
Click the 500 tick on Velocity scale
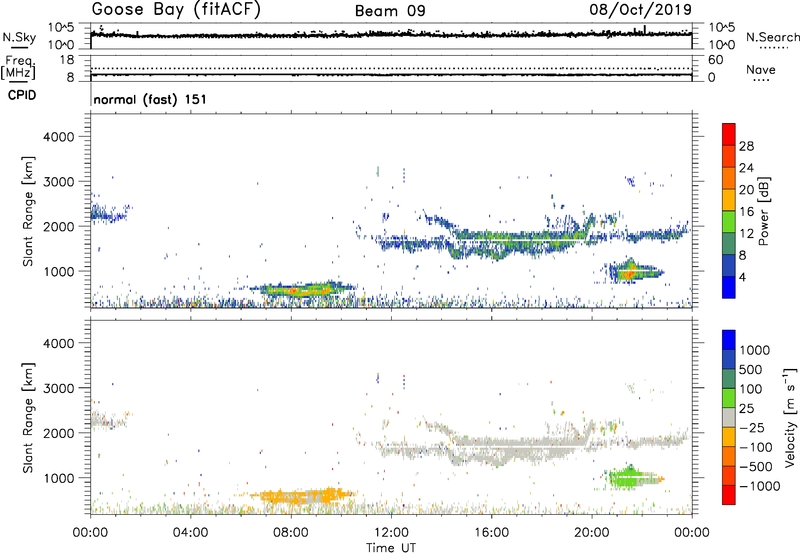click(x=751, y=369)
